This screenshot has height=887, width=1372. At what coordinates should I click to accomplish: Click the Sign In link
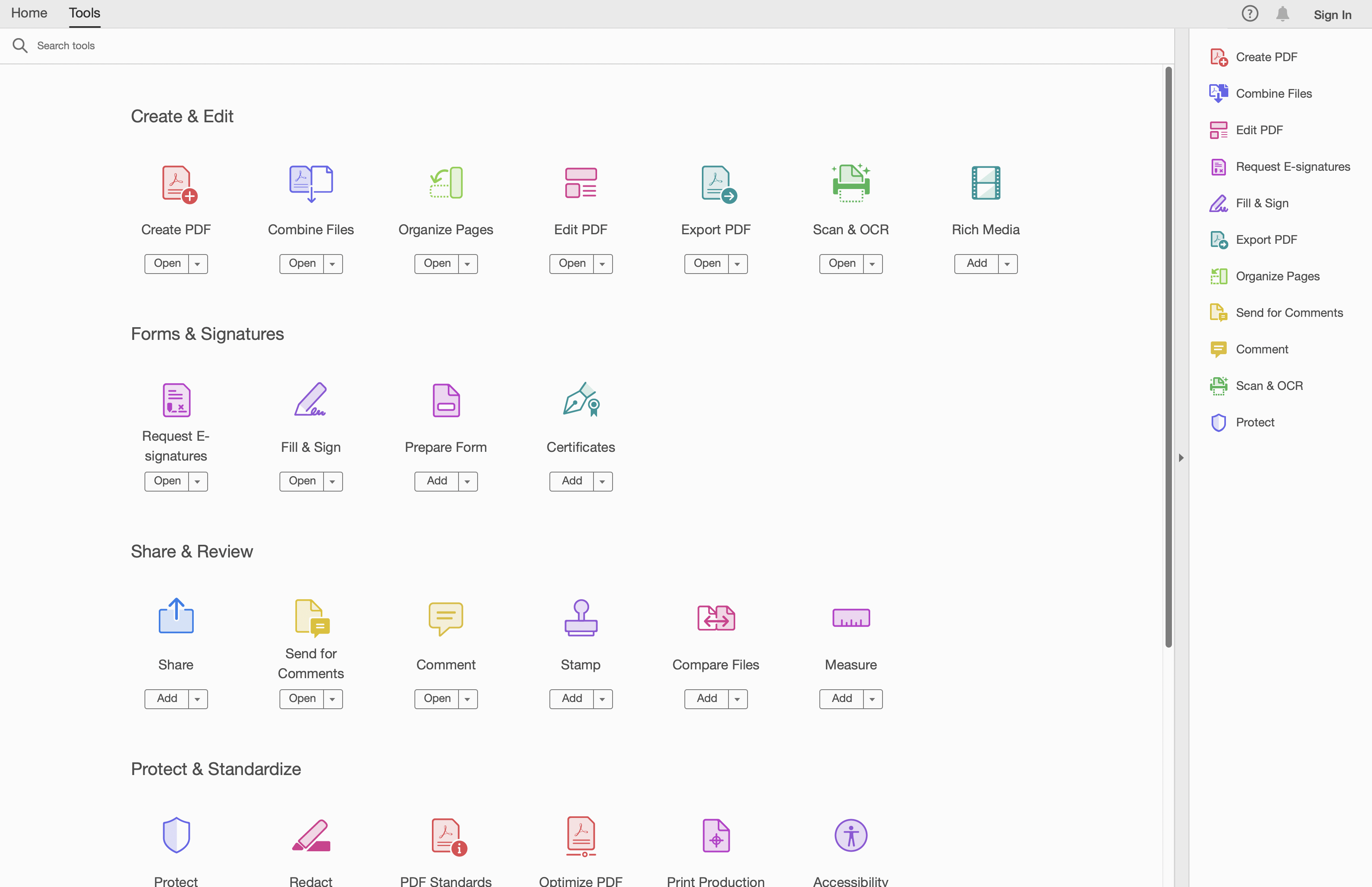coord(1332,15)
